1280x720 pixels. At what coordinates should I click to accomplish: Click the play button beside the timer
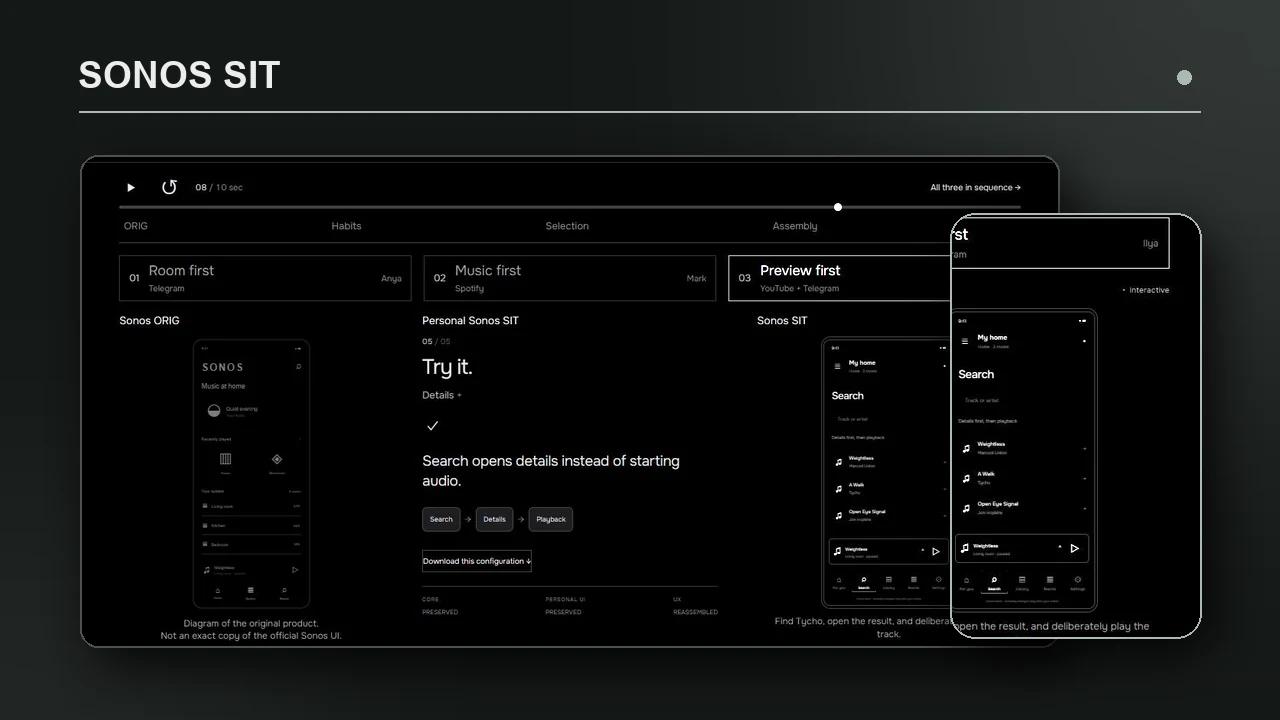[131, 187]
